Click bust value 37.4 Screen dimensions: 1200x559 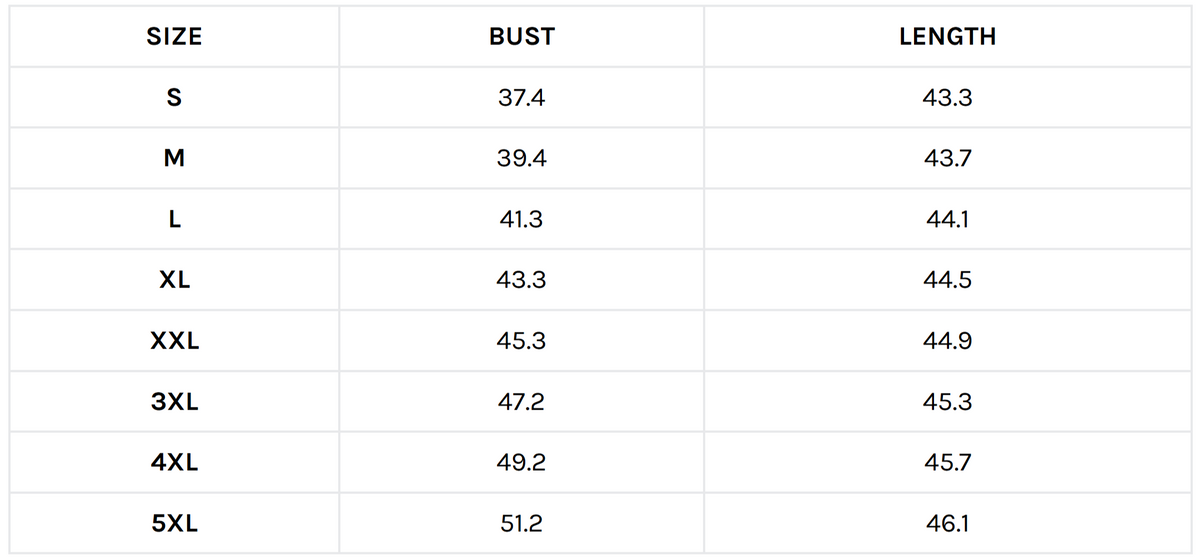tap(521, 98)
